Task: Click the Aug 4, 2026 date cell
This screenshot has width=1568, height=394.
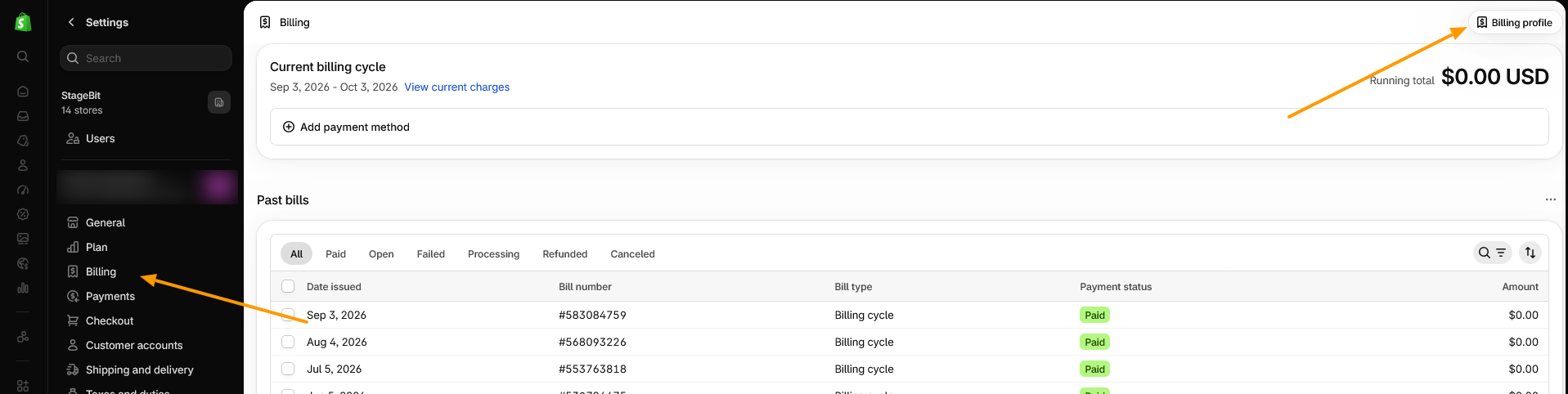Action: coord(336,342)
